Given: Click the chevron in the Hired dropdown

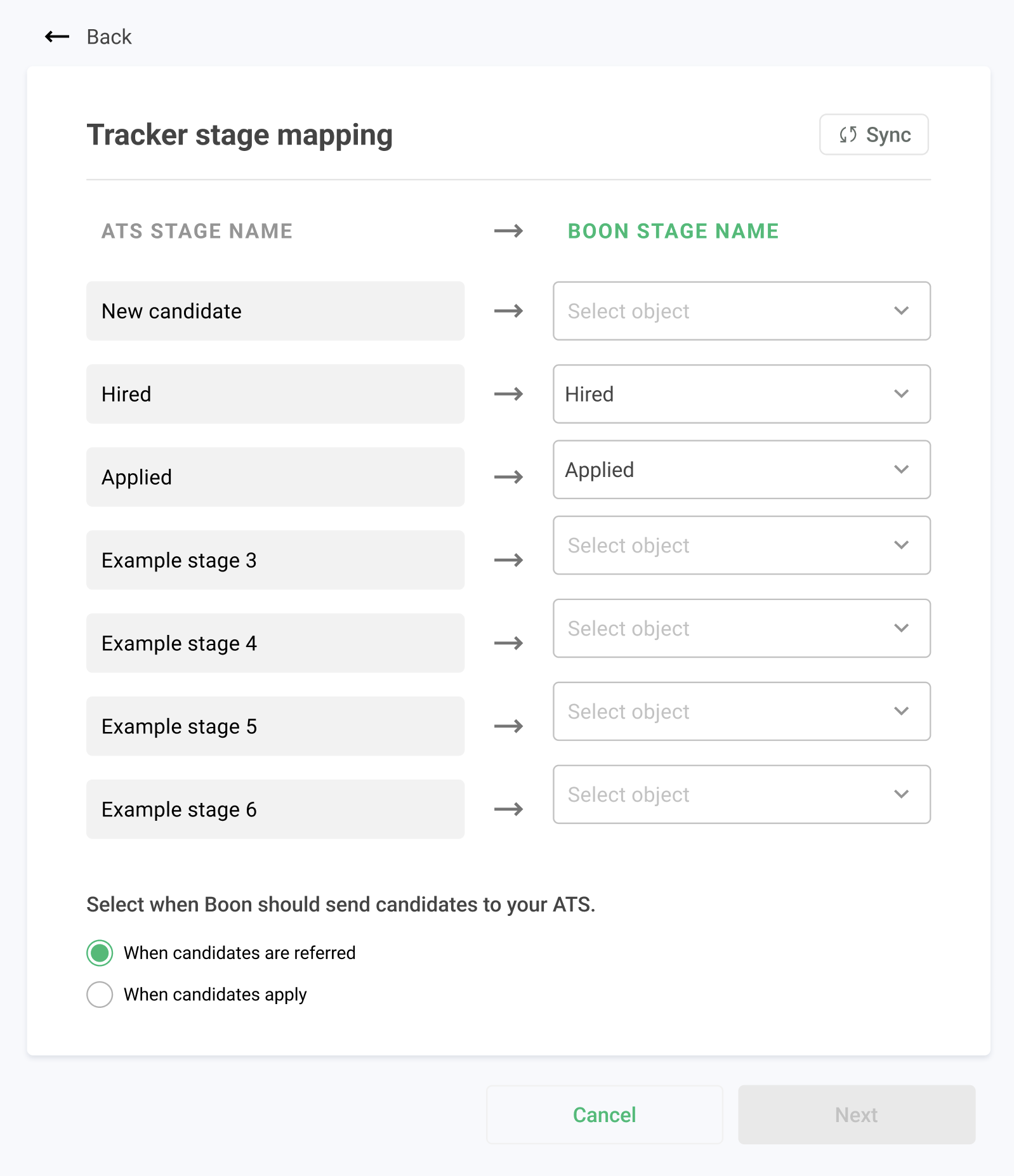Looking at the screenshot, I should [x=901, y=394].
